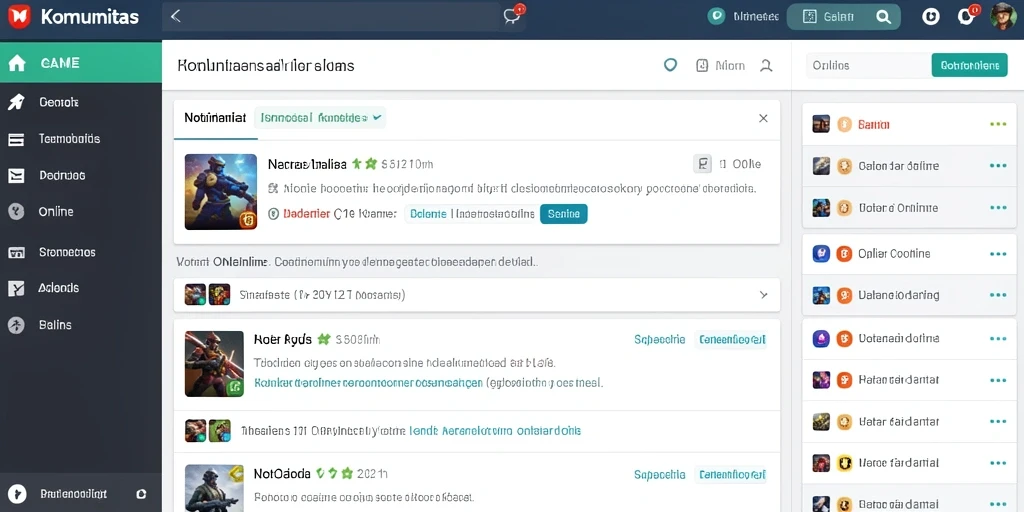Viewport: 1024px width, 512px height.
Task: Close the notification panel with X
Action: 763,118
